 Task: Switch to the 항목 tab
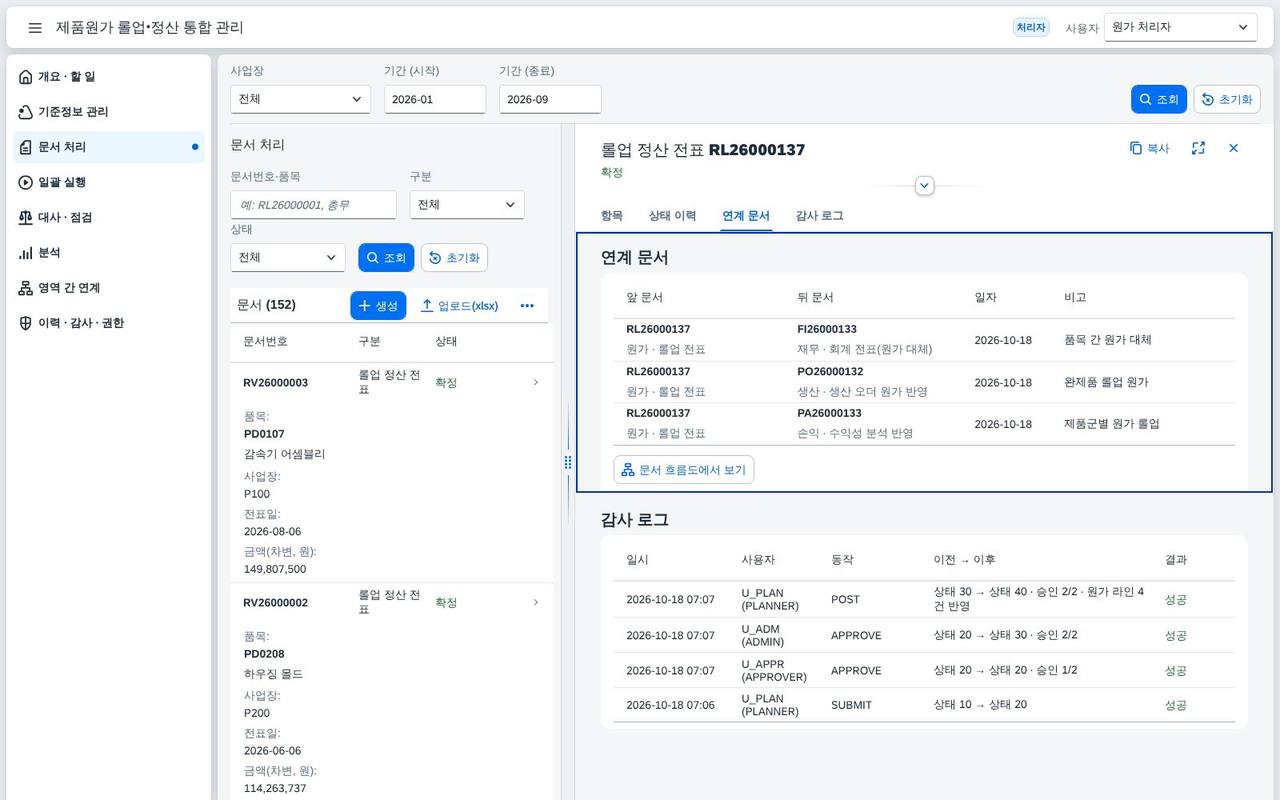click(612, 216)
